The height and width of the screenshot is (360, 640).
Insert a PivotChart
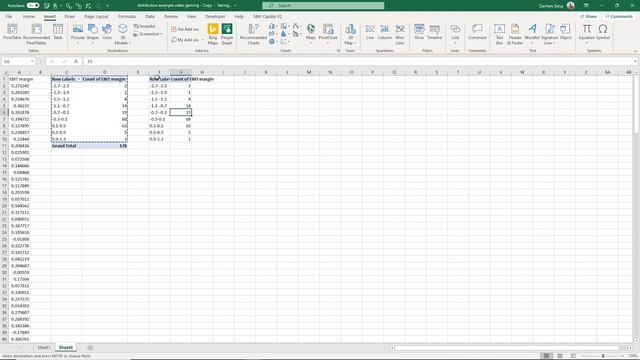[328, 33]
